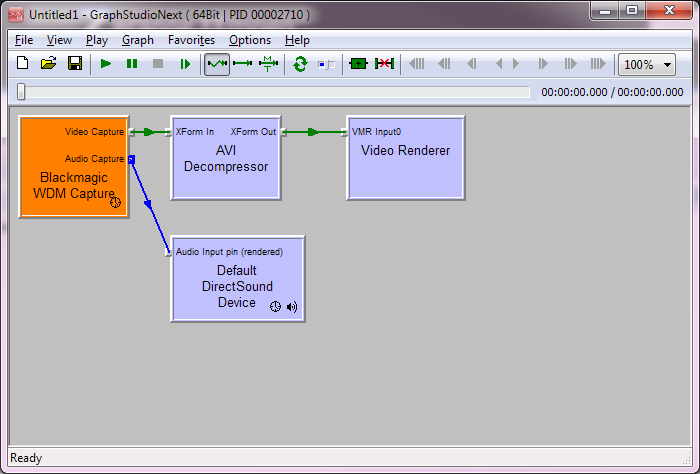700x474 pixels.
Task: Click the speaker volume icon on DirectSound Device
Action: [x=292, y=307]
